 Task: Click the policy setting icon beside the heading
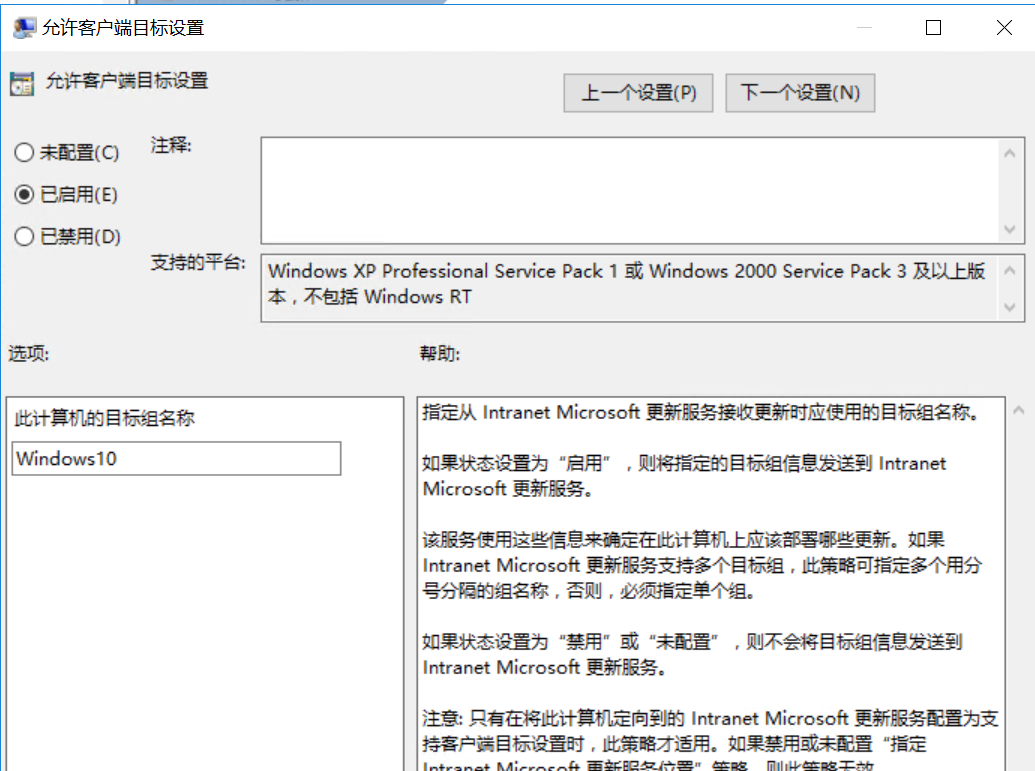[x=22, y=83]
